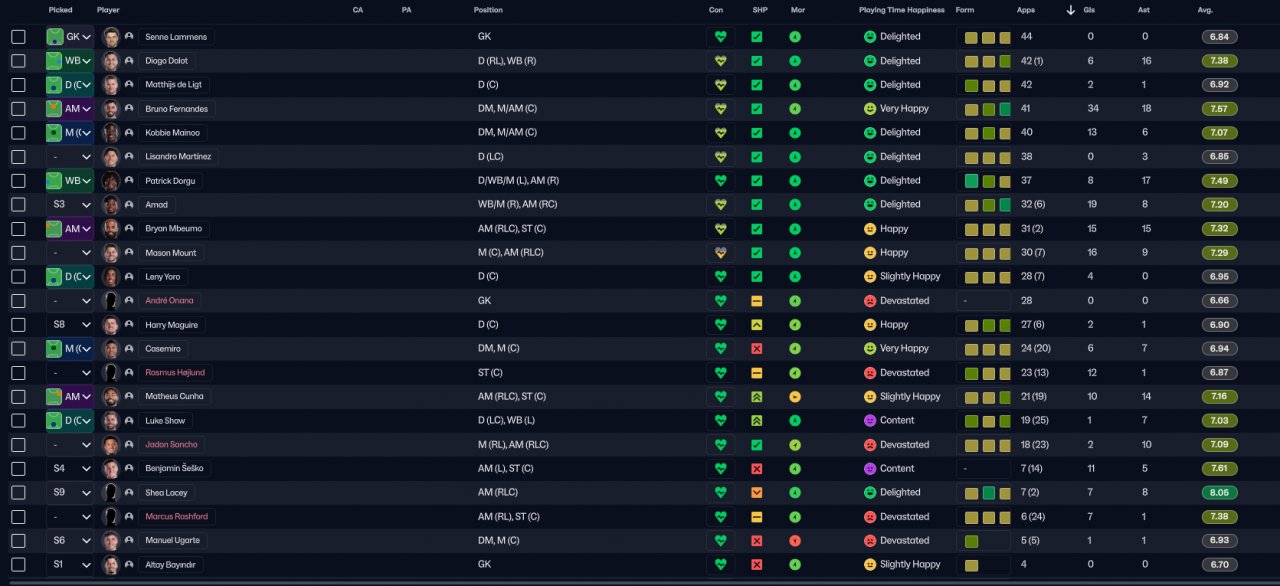Click Benjamin Šeško's 7.61 average rating badge
The width and height of the screenshot is (1280, 586).
point(1220,469)
